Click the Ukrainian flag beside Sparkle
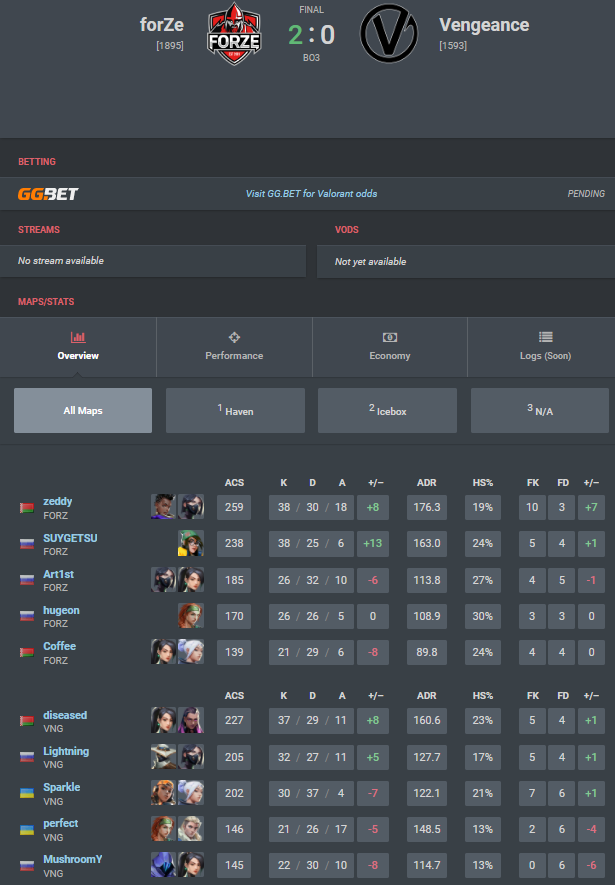This screenshot has height=885, width=615. (x=27, y=794)
